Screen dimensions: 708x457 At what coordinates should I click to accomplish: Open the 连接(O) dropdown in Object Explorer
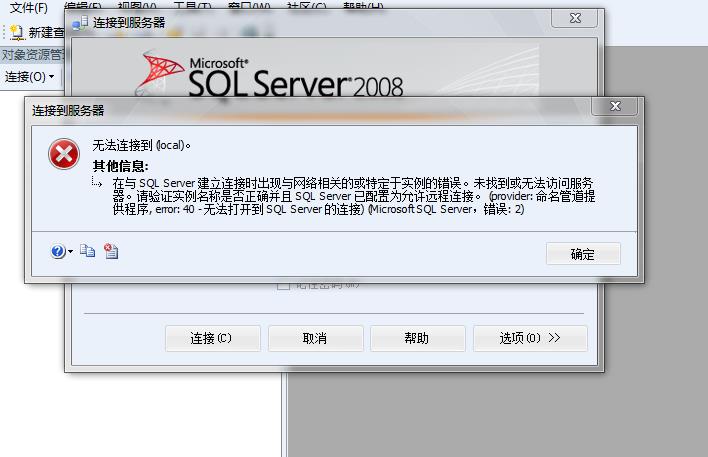point(29,77)
